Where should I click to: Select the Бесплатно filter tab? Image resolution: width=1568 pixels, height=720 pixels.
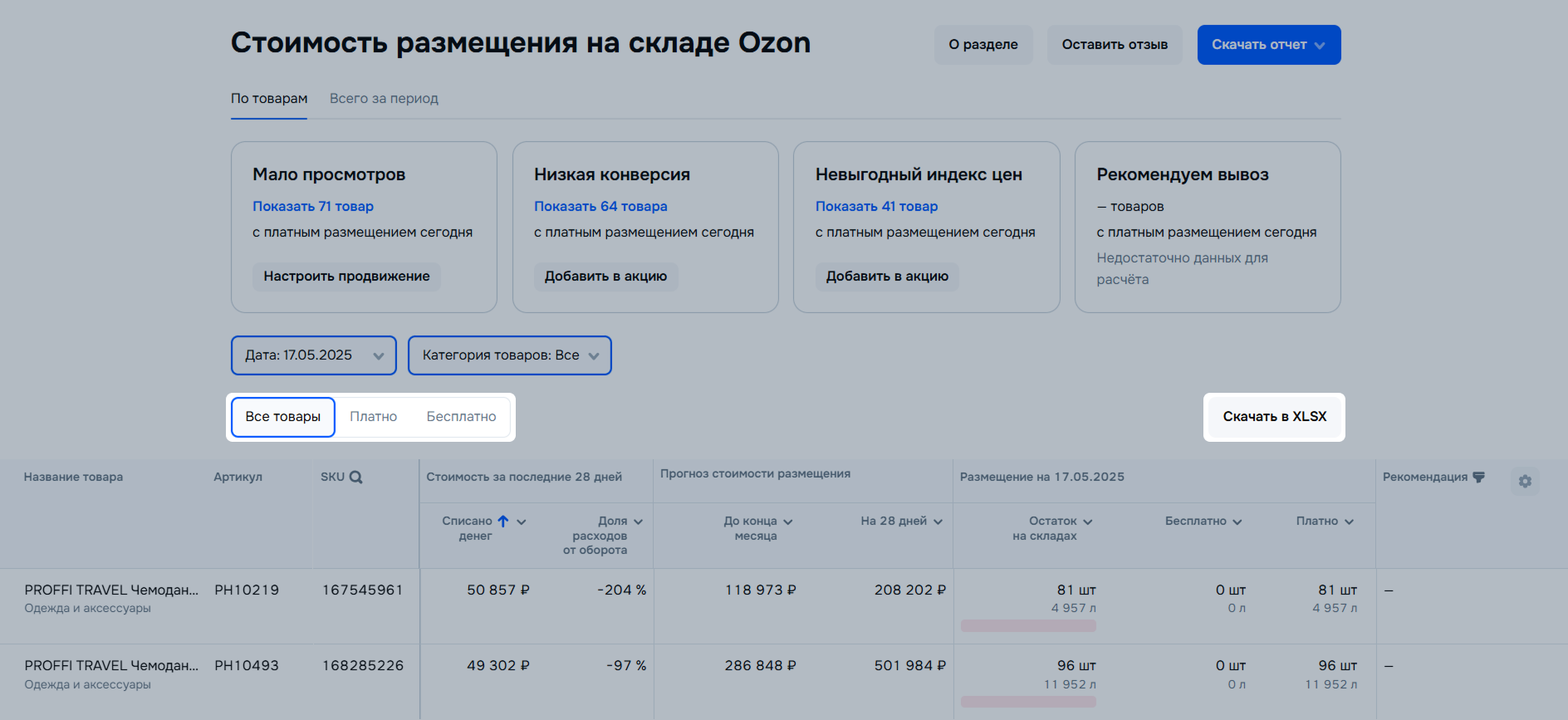[x=461, y=417]
